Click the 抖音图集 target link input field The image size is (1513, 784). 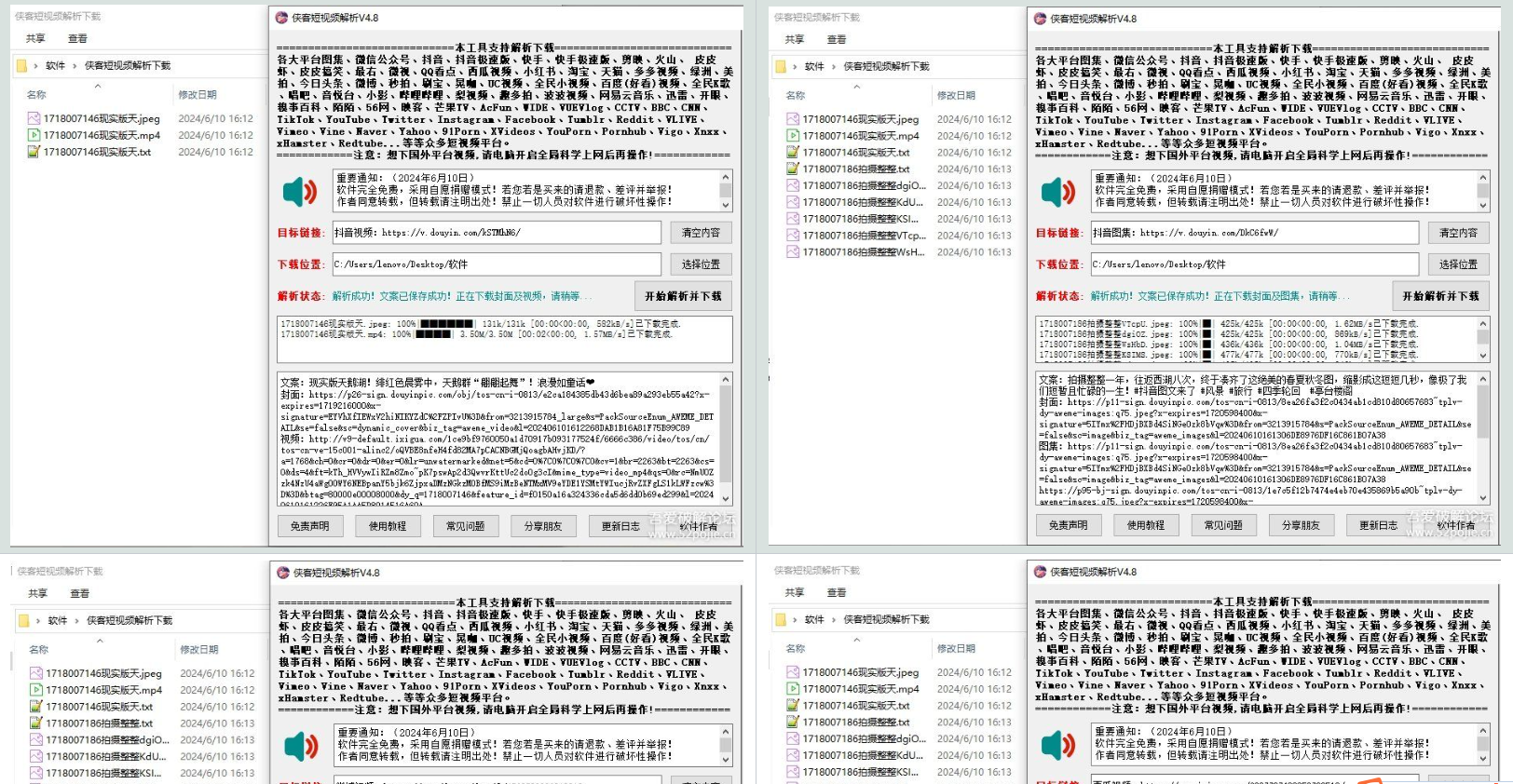[x=1254, y=233]
